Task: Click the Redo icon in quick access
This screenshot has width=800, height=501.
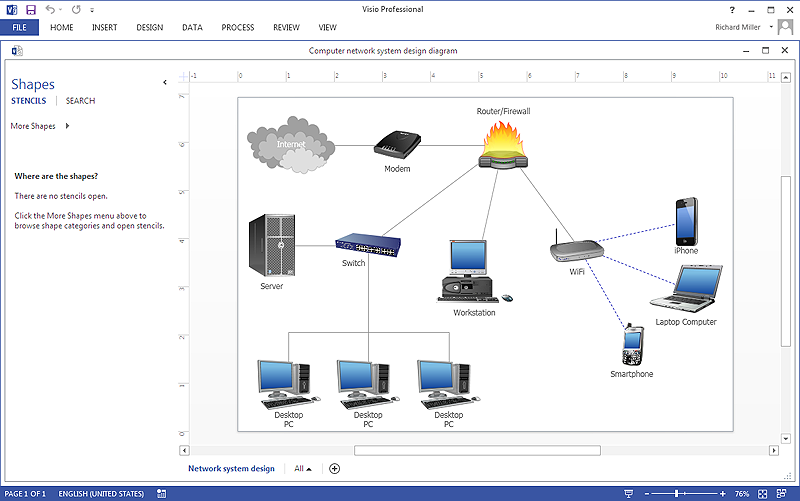Action: (76, 9)
